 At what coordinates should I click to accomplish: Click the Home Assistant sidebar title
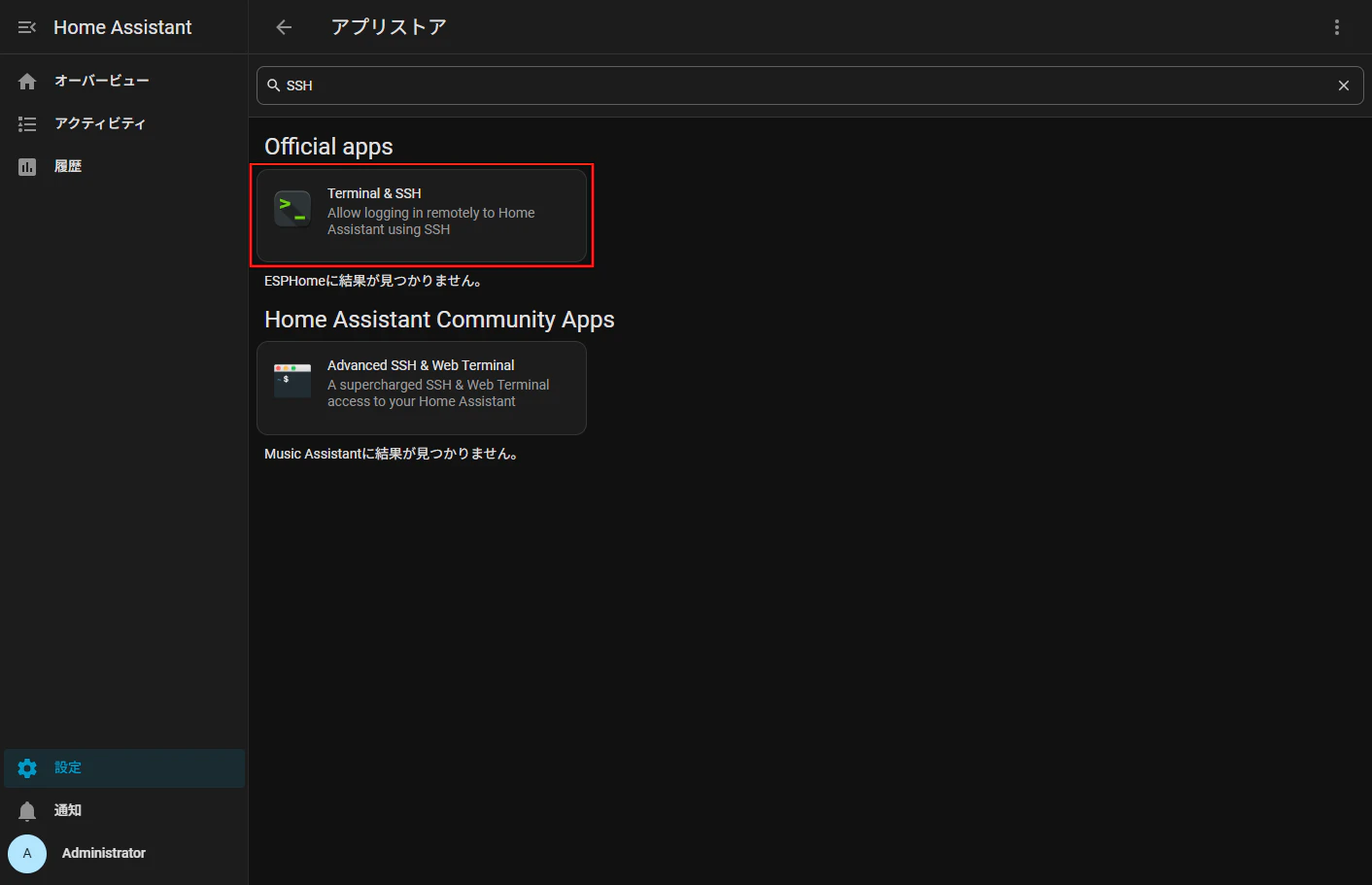point(122,27)
